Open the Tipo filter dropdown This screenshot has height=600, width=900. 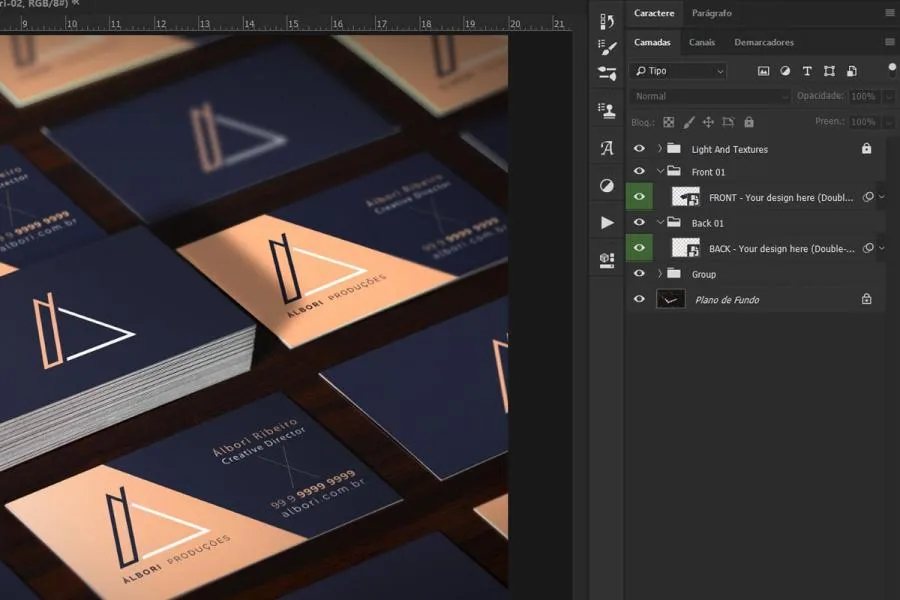(677, 71)
